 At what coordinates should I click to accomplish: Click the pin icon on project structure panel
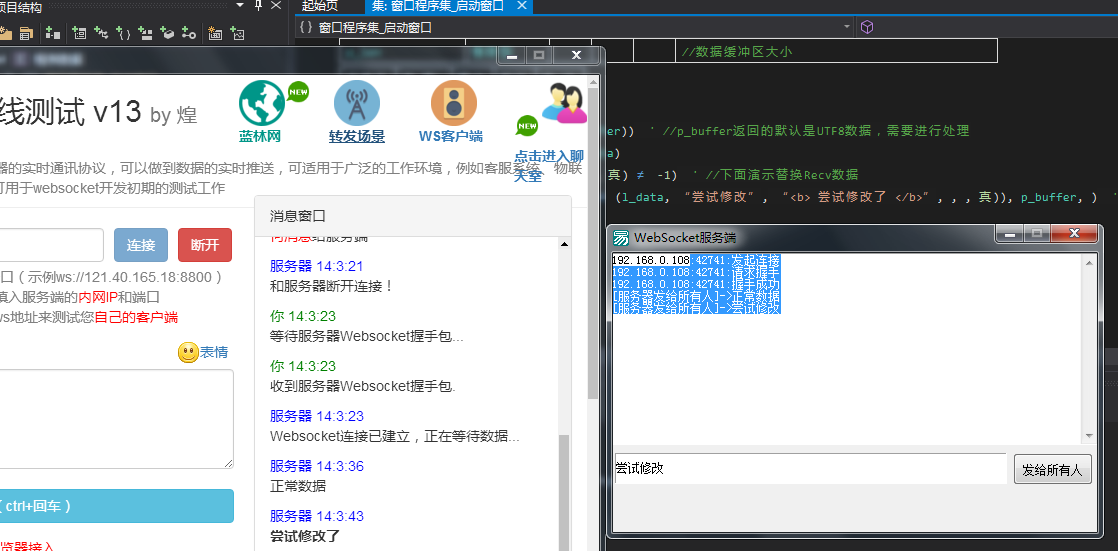pyautogui.click(x=258, y=7)
